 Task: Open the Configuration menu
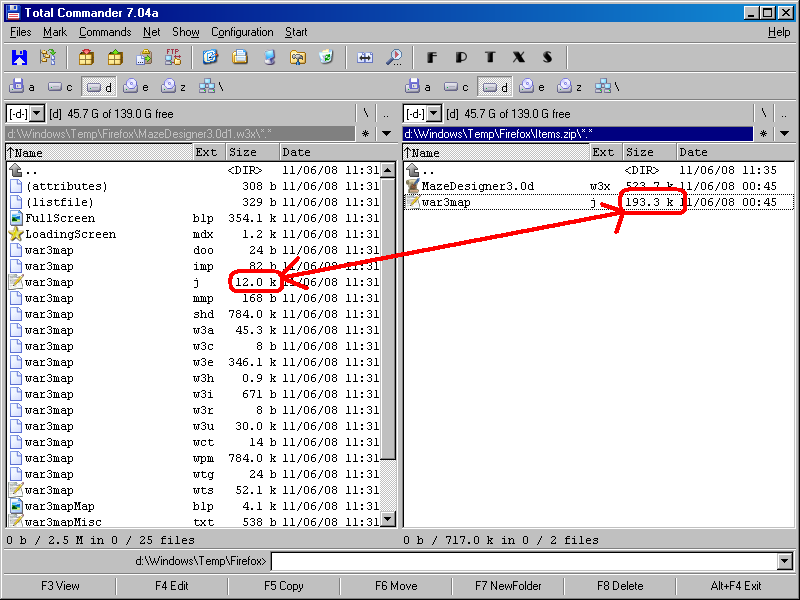click(x=242, y=32)
